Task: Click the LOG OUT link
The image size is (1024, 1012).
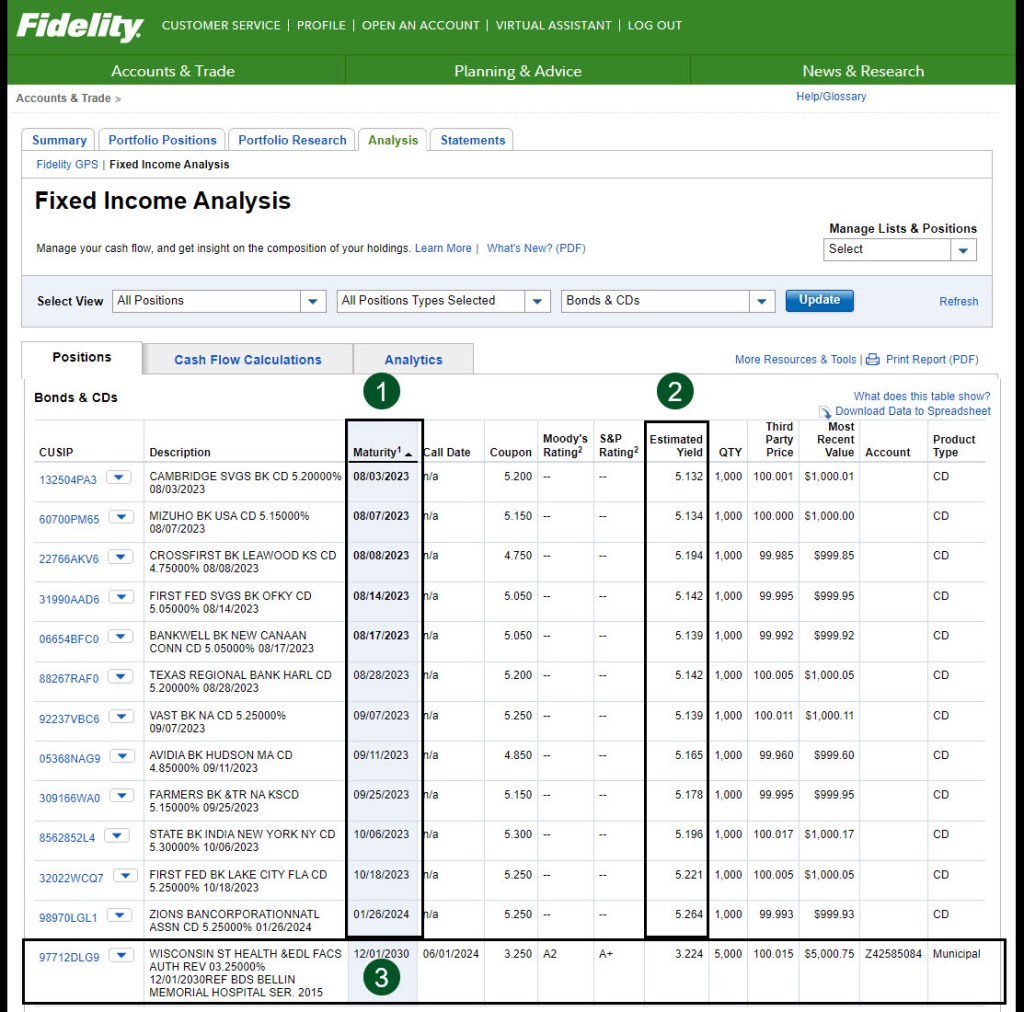Action: 655,25
